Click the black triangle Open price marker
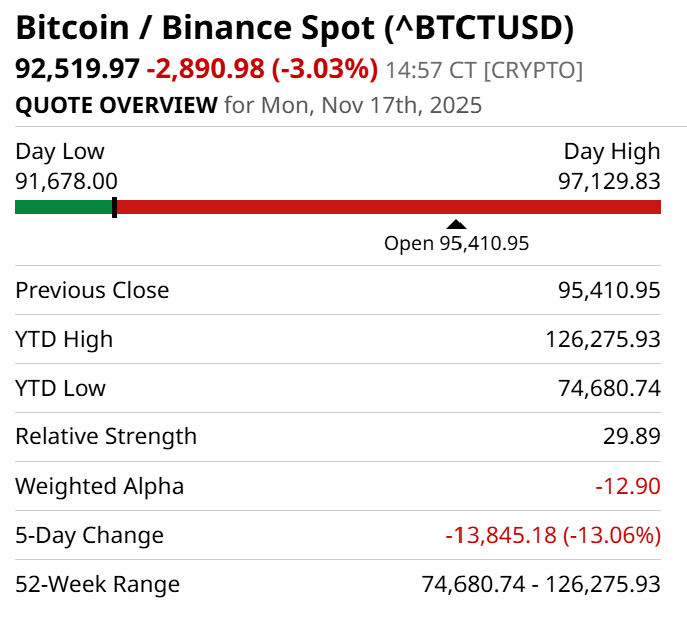The image size is (687, 628). point(456,225)
